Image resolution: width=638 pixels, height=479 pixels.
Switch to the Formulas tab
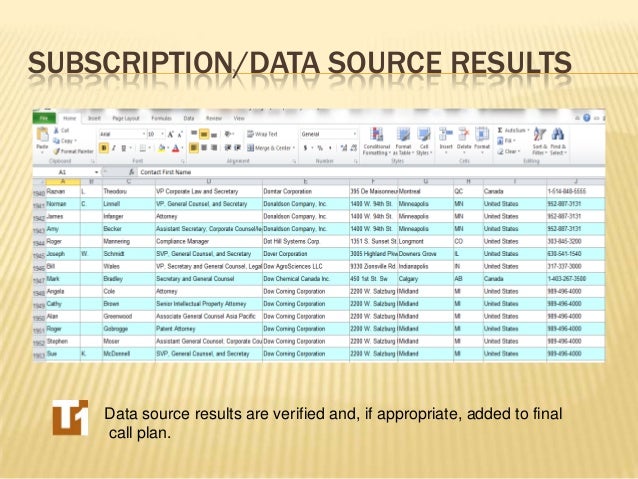(x=161, y=118)
